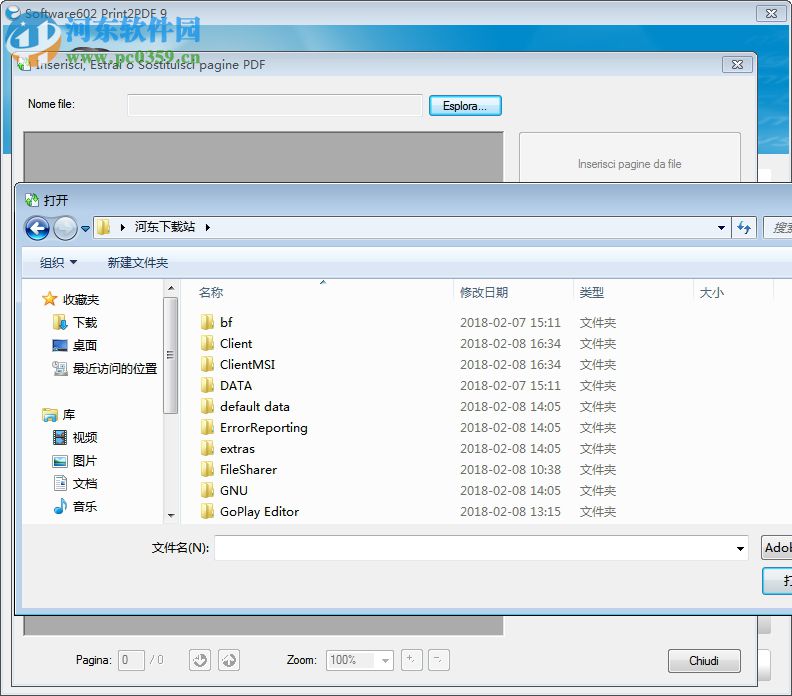The height and width of the screenshot is (696, 792).
Task: Select the GNU folder icon
Action: click(x=207, y=490)
